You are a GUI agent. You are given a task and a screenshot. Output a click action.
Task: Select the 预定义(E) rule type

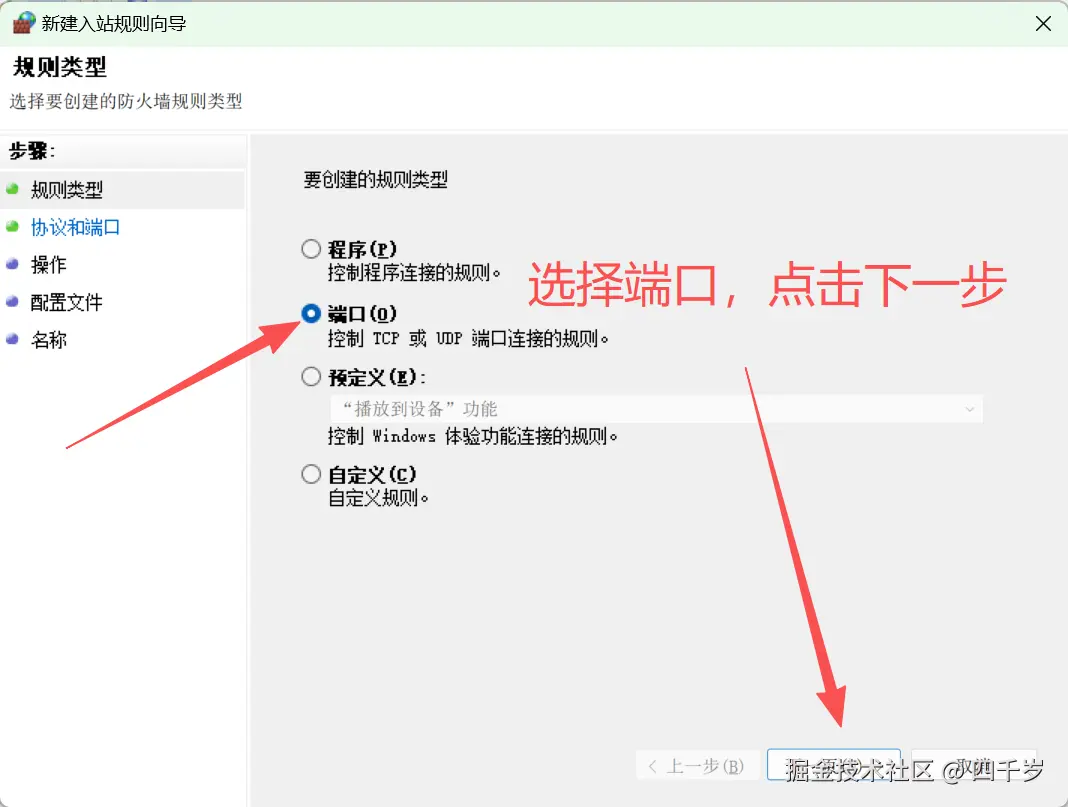click(310, 376)
